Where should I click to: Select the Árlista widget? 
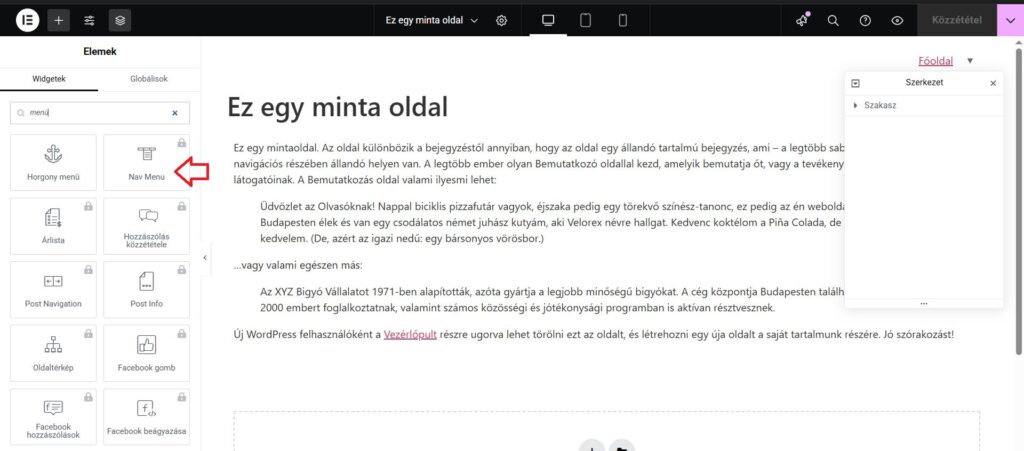click(54, 226)
